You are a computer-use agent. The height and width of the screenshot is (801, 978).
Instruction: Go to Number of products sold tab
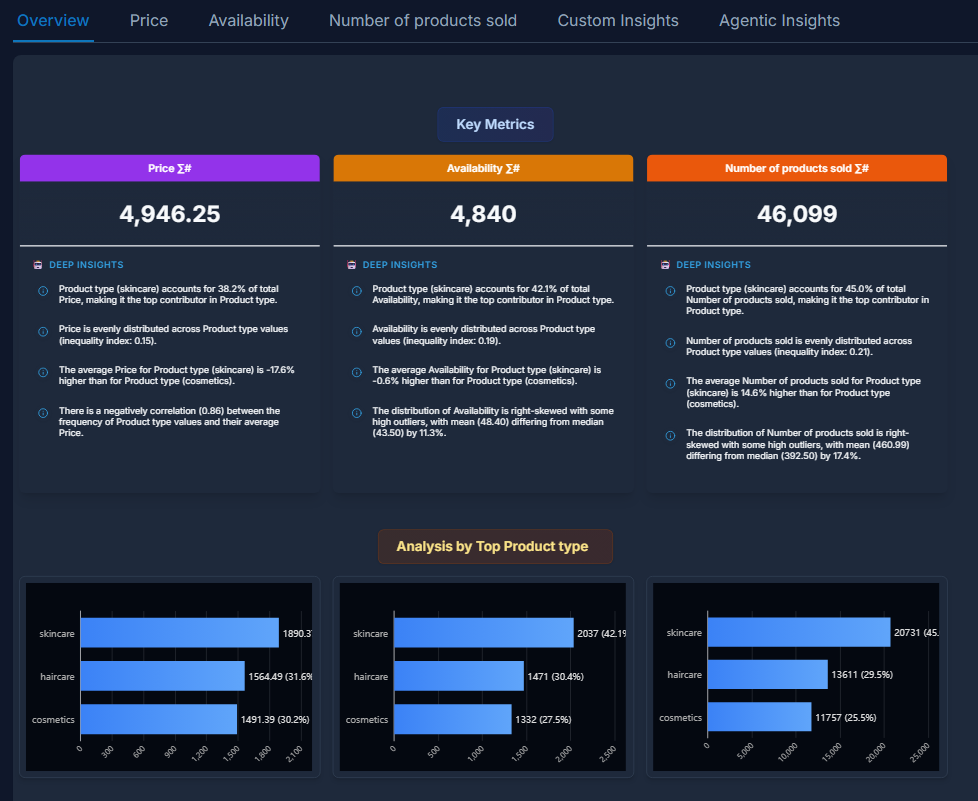click(x=423, y=20)
